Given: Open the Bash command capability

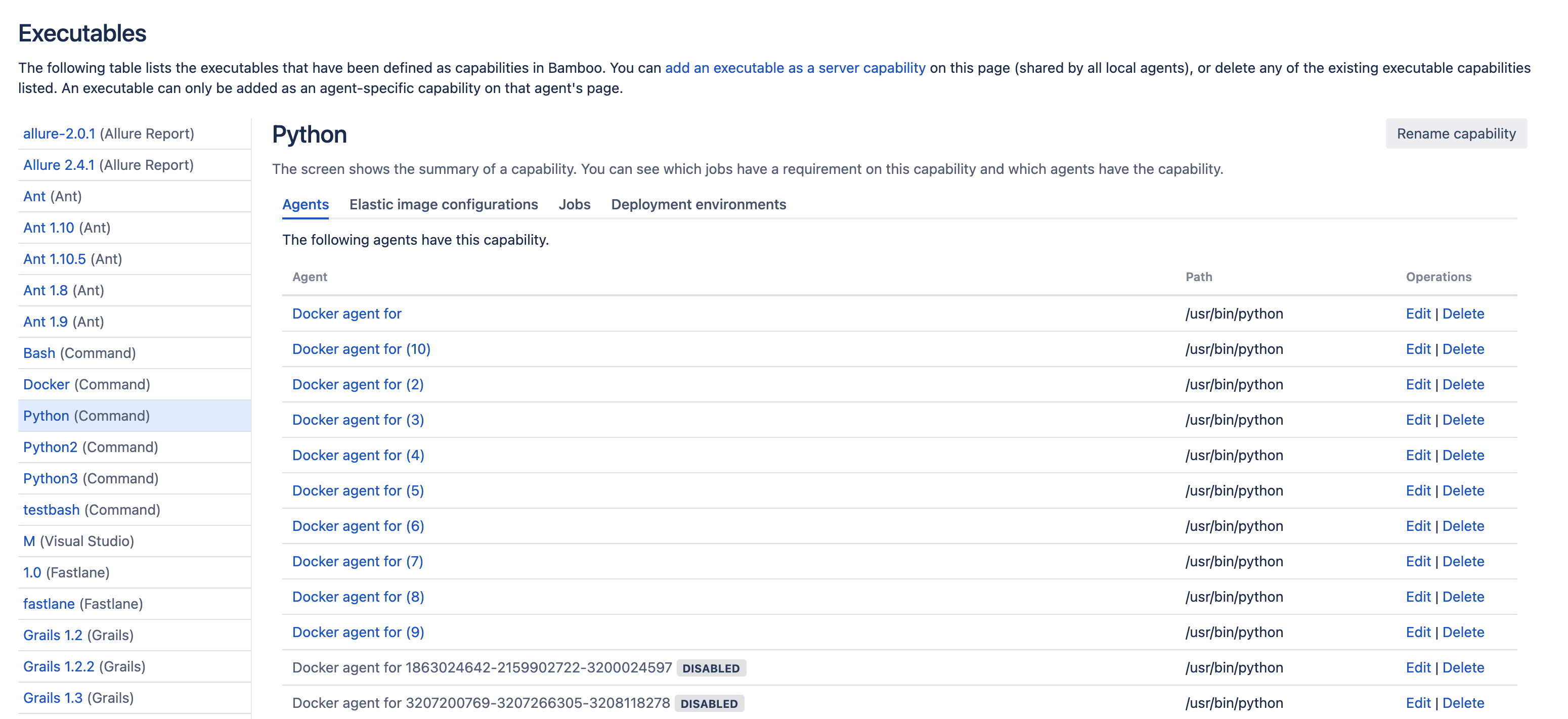Looking at the screenshot, I should [x=39, y=353].
